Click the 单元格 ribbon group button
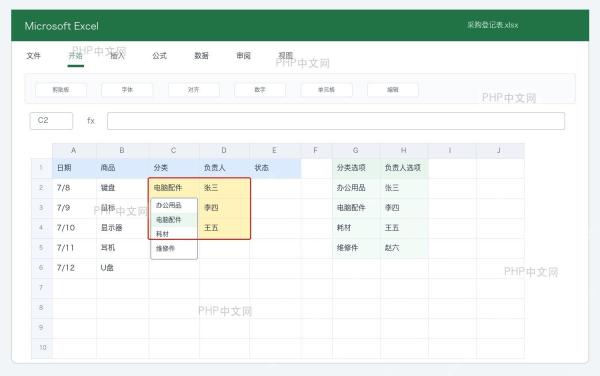The width and height of the screenshot is (600, 376). 326,90
